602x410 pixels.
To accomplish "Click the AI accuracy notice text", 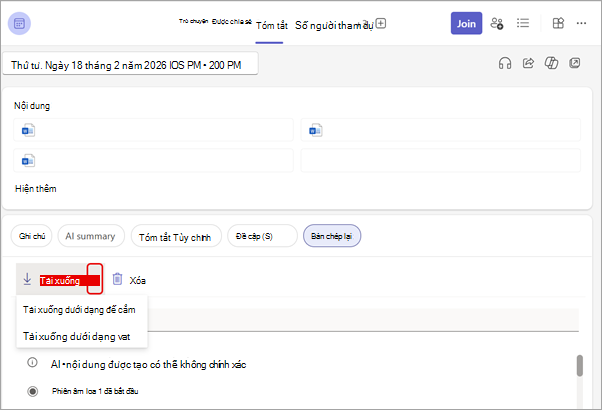I will pyautogui.click(x=148, y=365).
